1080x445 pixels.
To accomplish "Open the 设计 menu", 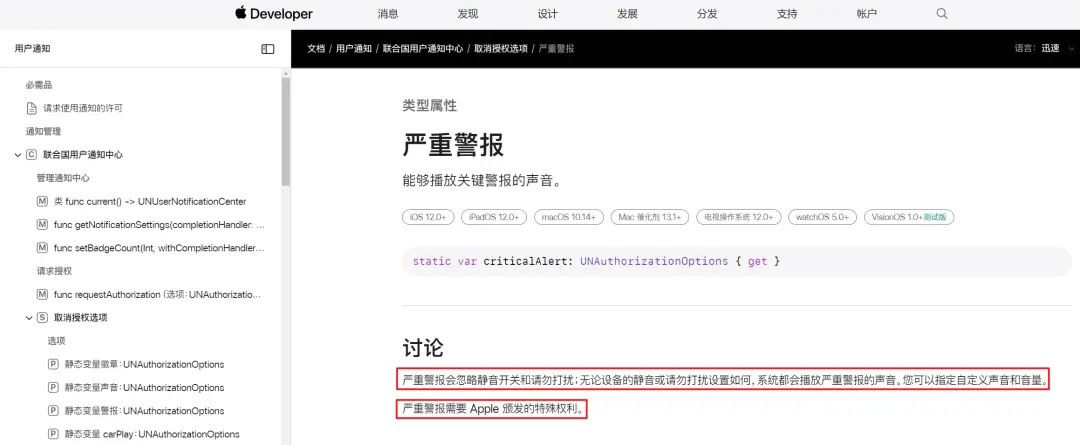I will pos(548,14).
